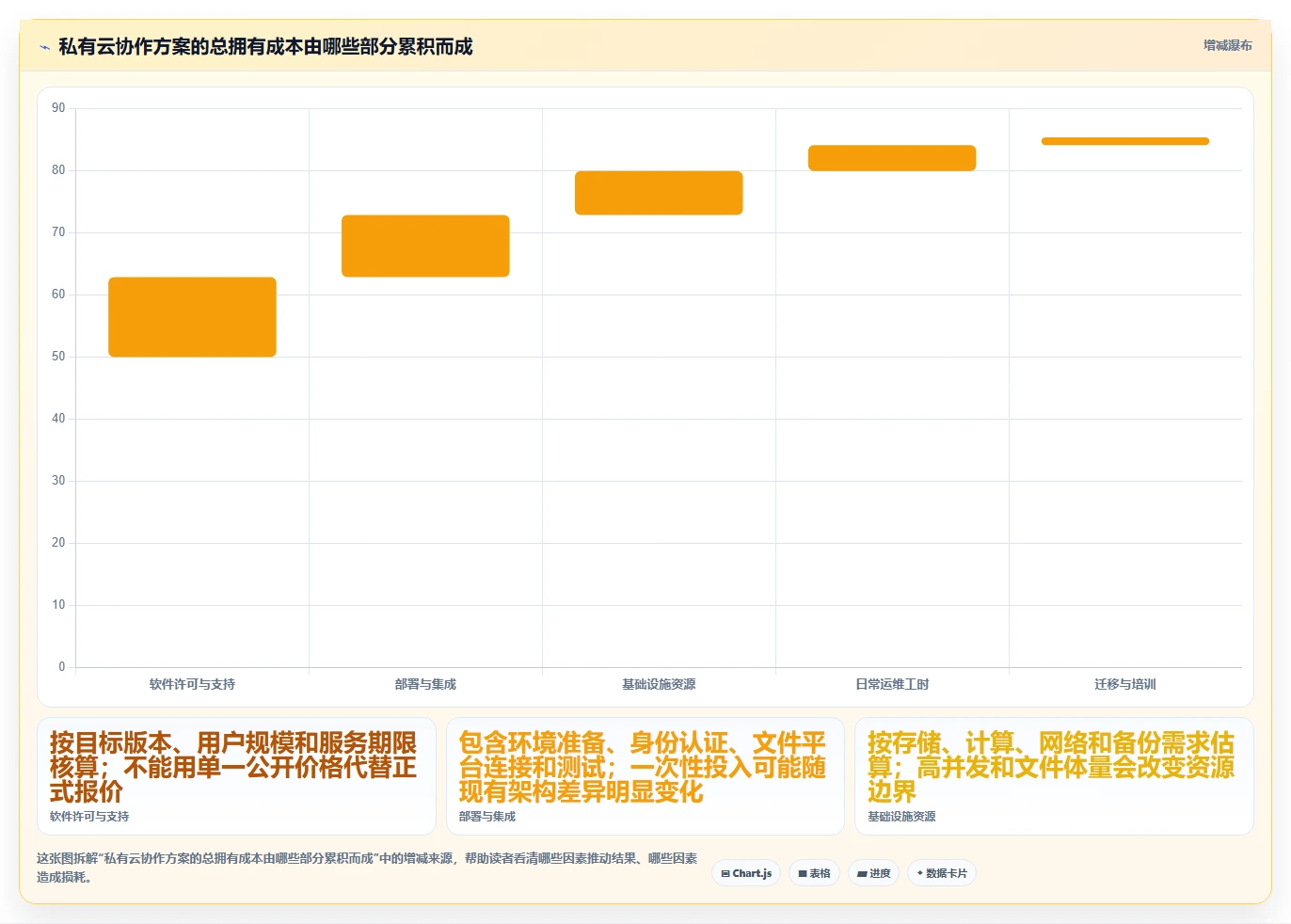The image size is (1291, 924).
Task: Select the 日常运维工时 waterfall bar
Action: pos(892,158)
